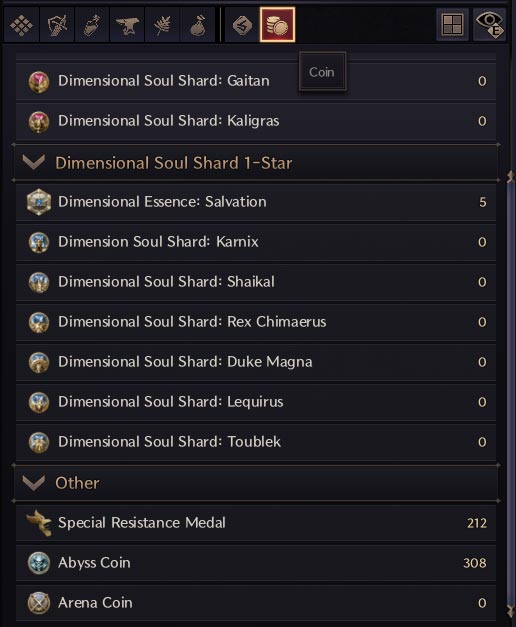Open the potion pouch consumables filter

pos(198,25)
